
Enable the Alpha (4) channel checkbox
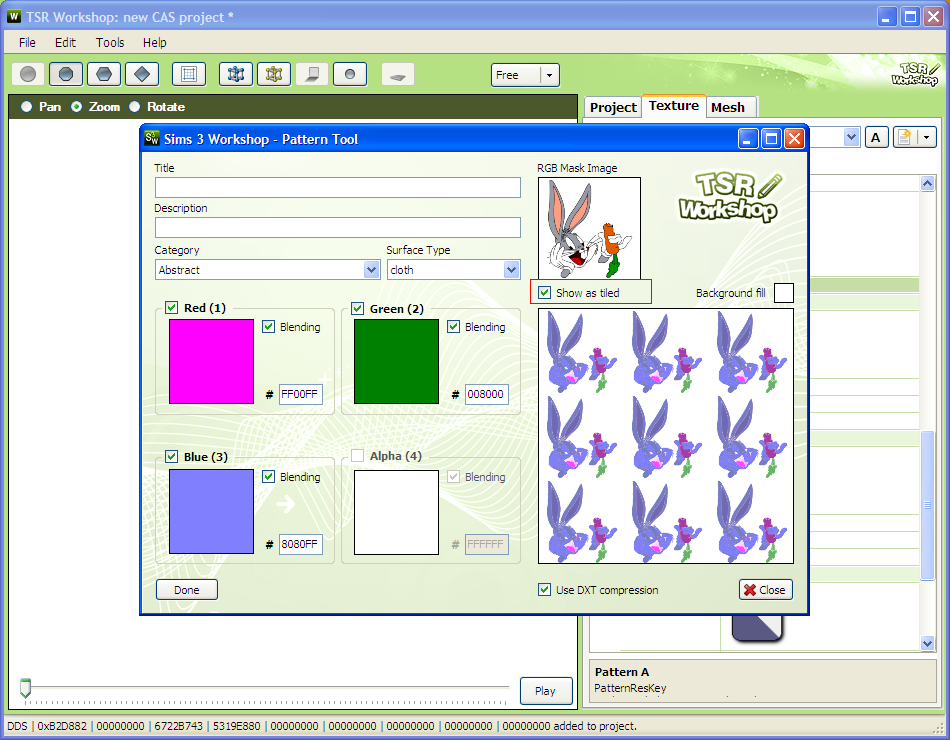357,456
